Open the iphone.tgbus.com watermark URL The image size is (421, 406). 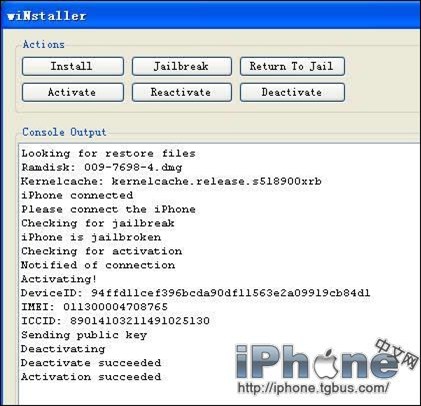(x=313, y=388)
